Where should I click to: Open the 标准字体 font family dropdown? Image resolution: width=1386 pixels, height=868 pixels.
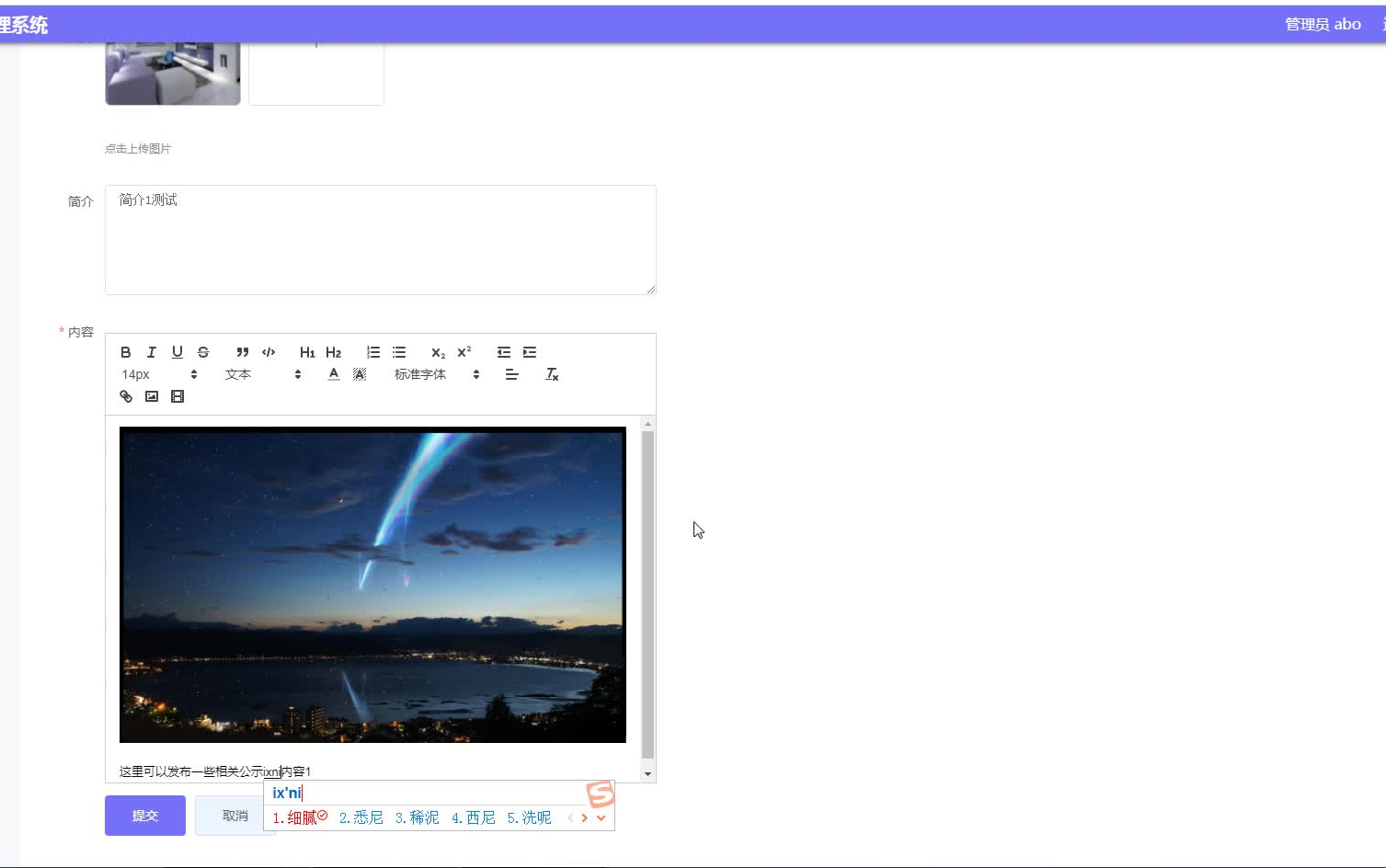pyautogui.click(x=437, y=374)
